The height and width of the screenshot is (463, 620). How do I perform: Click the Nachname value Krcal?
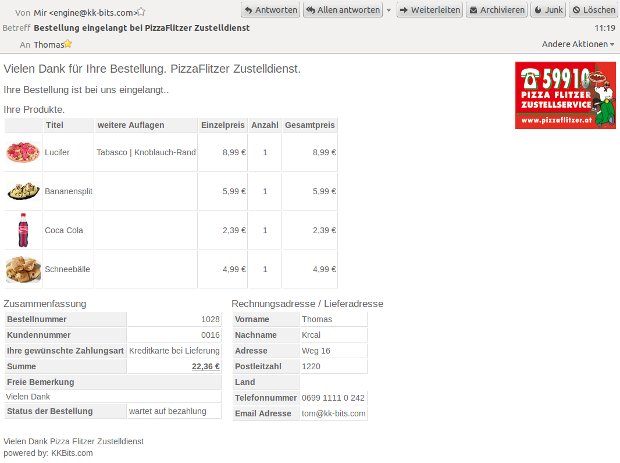point(311,335)
